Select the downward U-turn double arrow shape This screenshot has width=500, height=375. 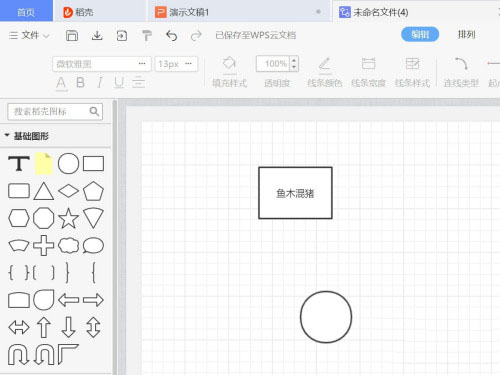pyautogui.click(x=44, y=355)
